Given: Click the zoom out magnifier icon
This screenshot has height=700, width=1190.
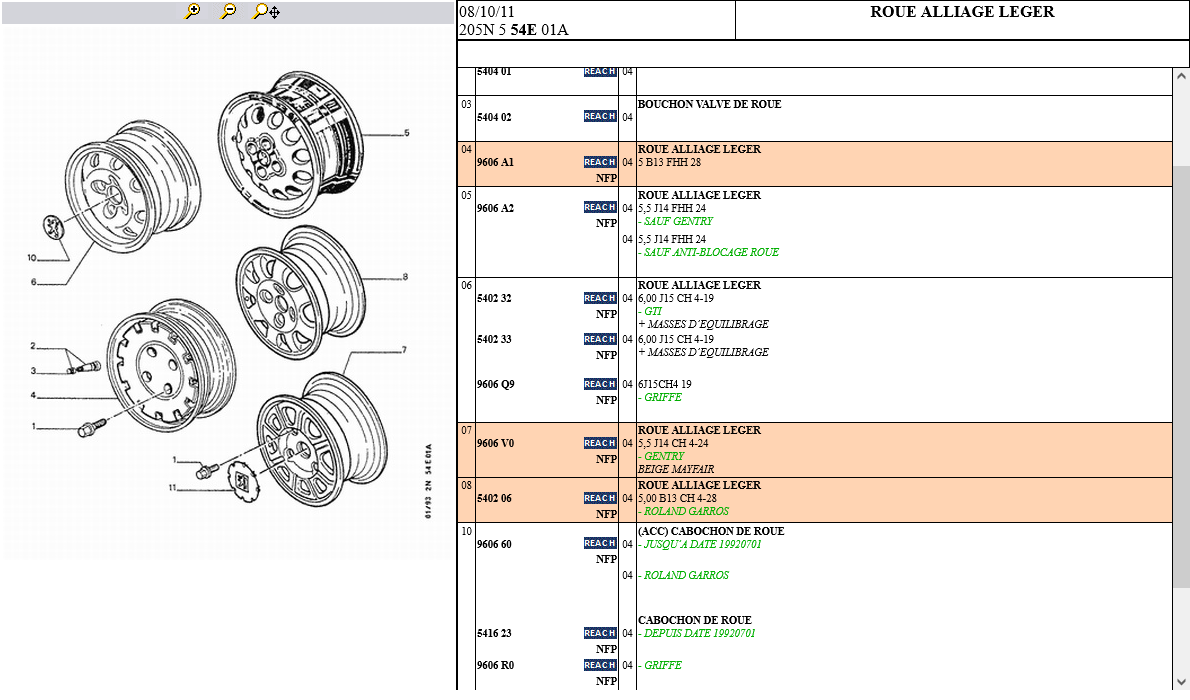Looking at the screenshot, I should 229,11.
